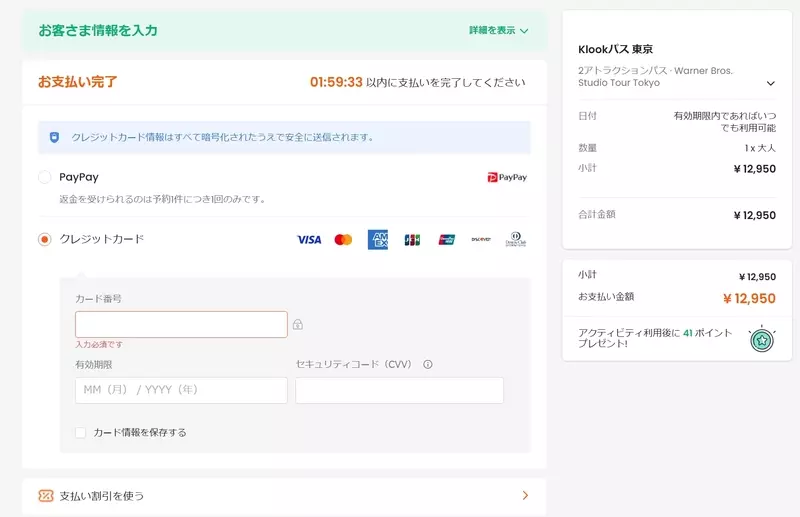Select the PayPay payment radio button
The height and width of the screenshot is (517, 800).
pos(44,177)
